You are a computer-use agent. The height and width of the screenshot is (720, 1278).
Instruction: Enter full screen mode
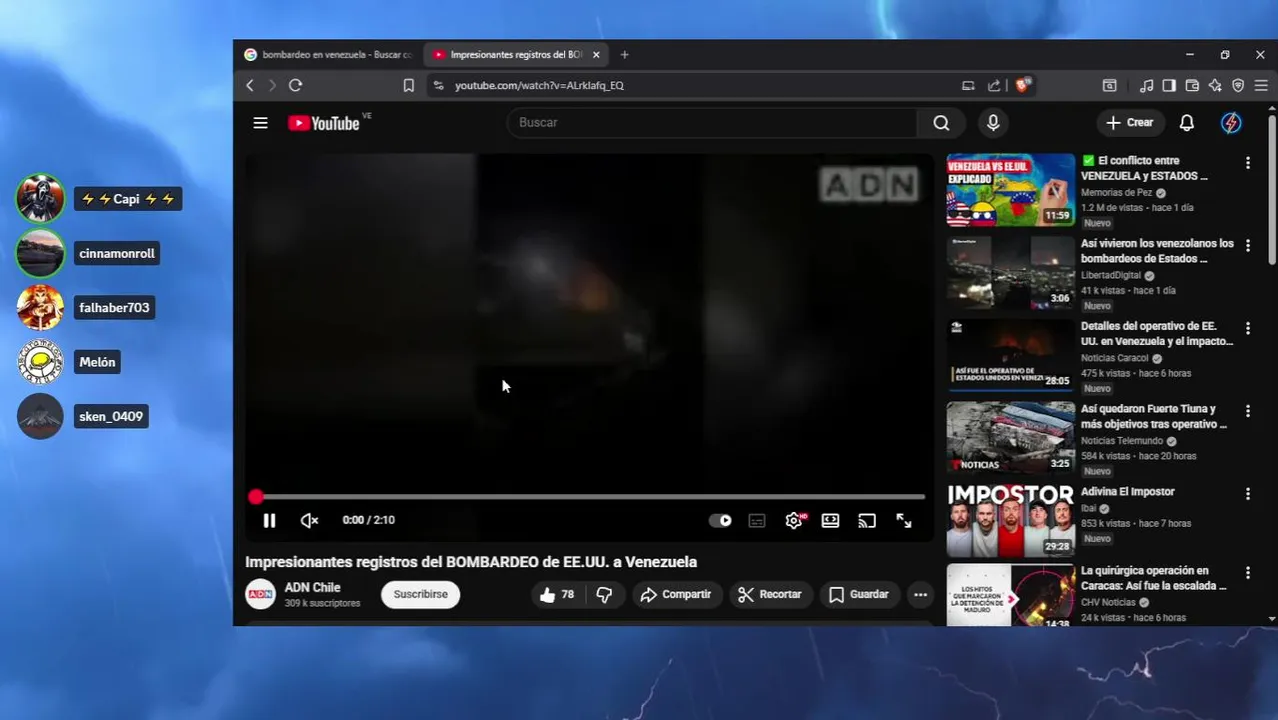pos(904,520)
